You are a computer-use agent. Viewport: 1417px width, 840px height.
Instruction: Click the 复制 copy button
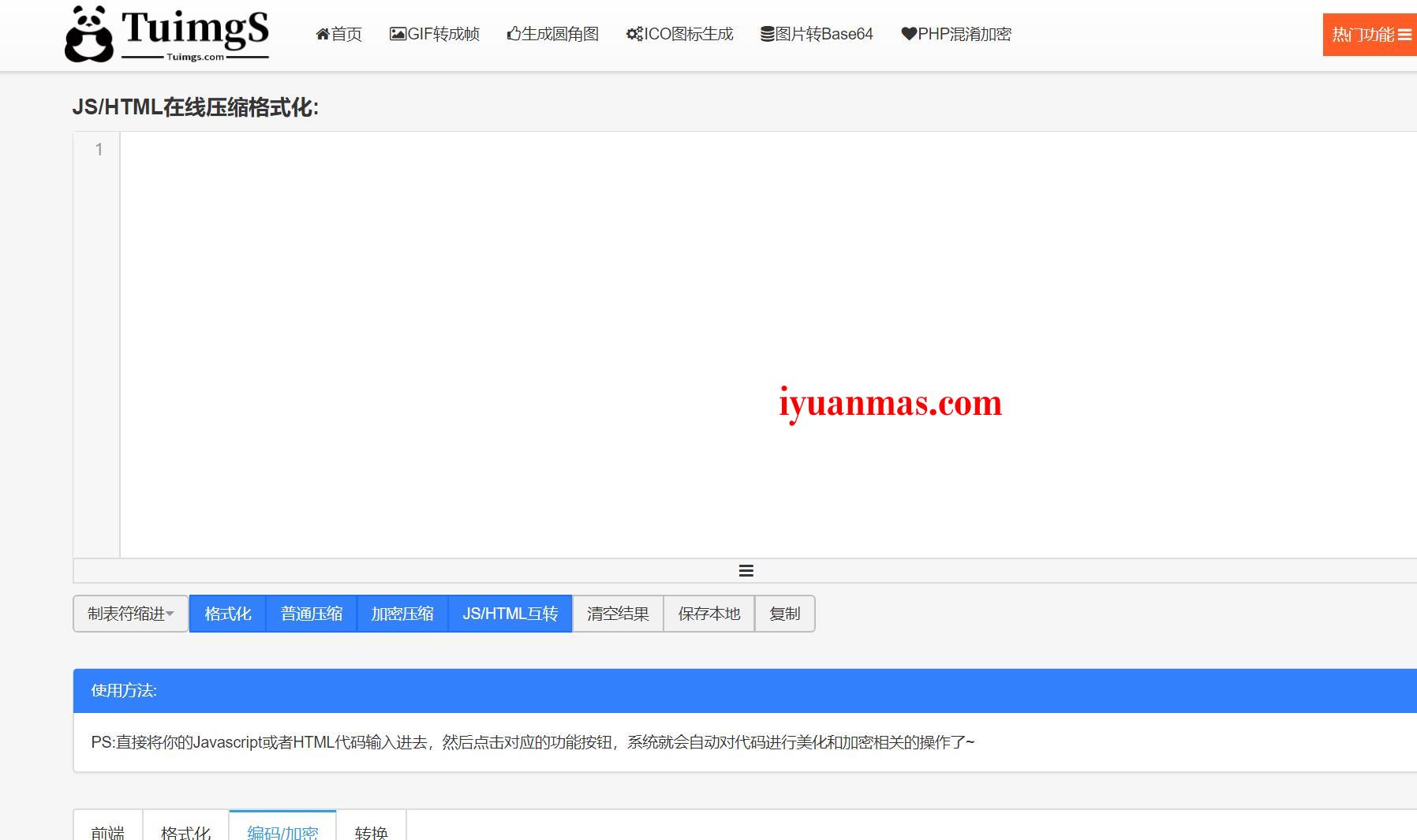pos(785,614)
